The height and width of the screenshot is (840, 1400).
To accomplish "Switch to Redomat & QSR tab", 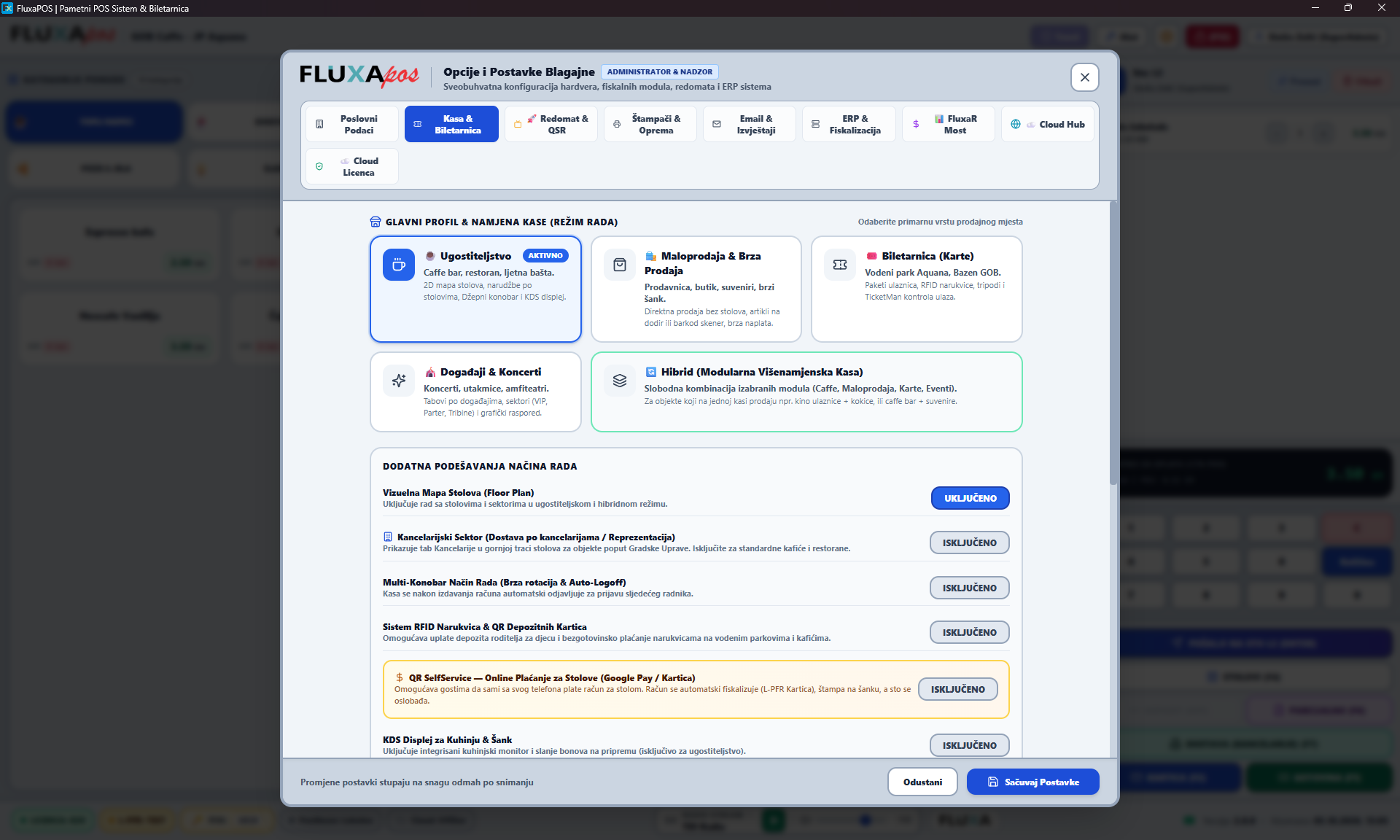I will click(551, 124).
